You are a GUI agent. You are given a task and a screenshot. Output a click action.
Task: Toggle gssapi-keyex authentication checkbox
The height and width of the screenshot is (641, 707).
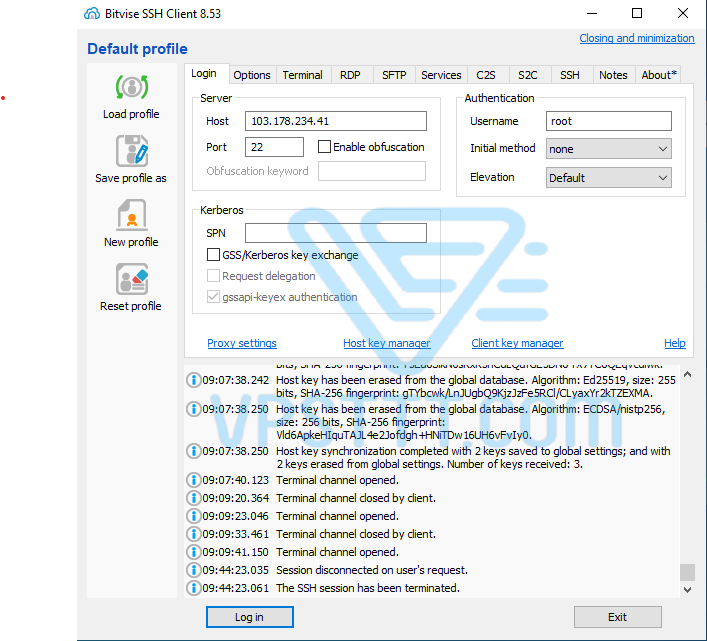pos(213,297)
